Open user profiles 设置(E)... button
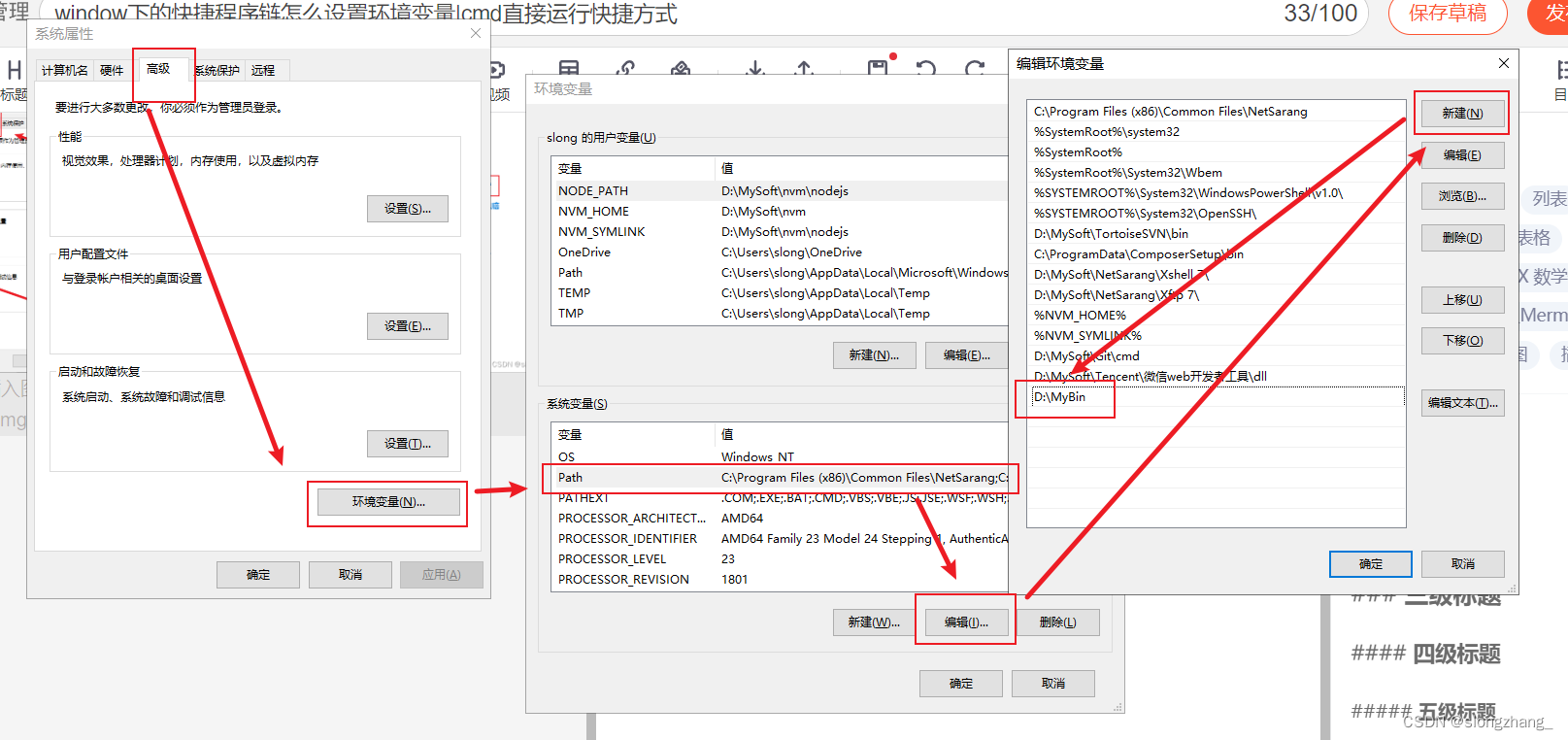 point(408,326)
